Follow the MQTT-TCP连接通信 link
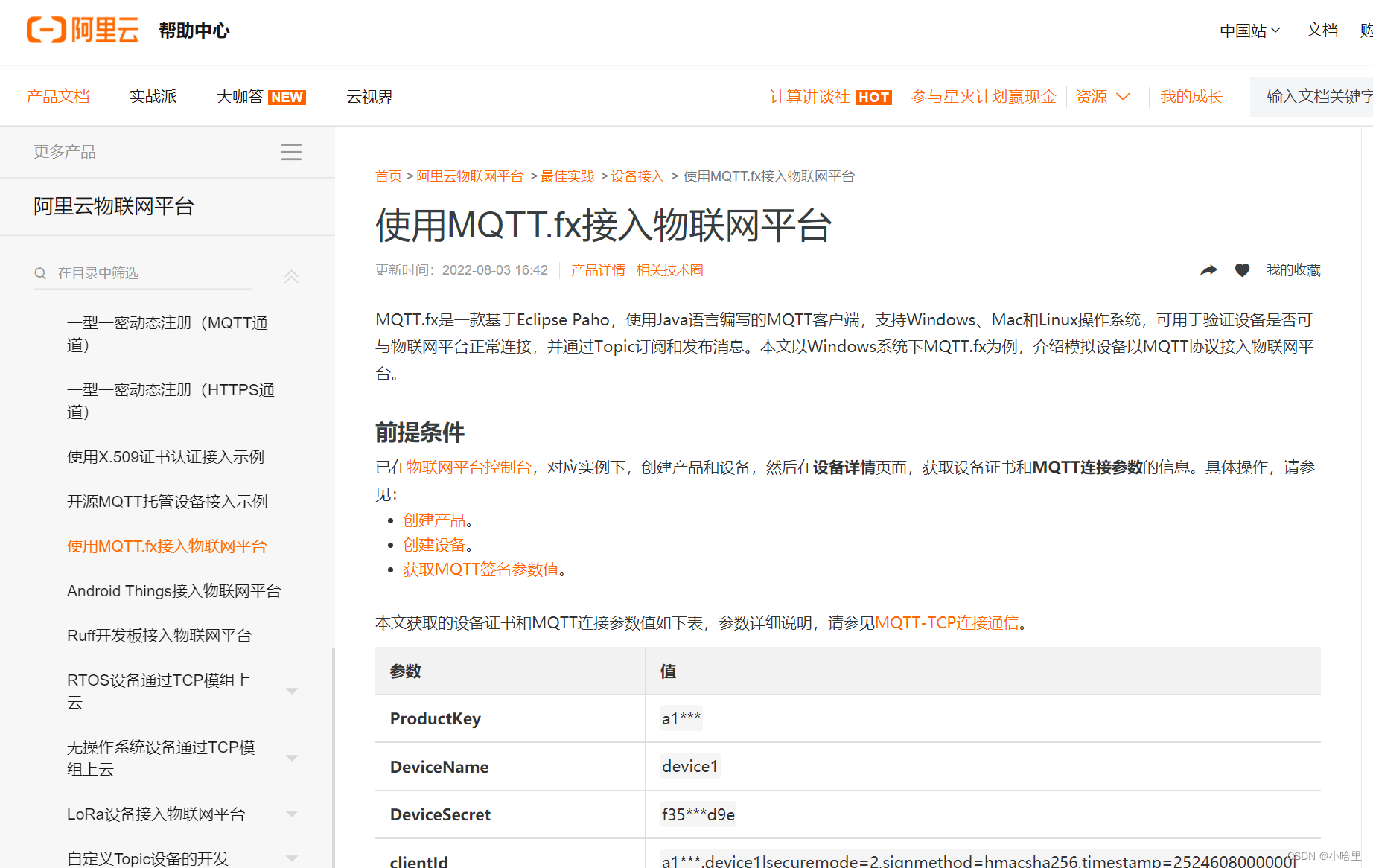 948,622
